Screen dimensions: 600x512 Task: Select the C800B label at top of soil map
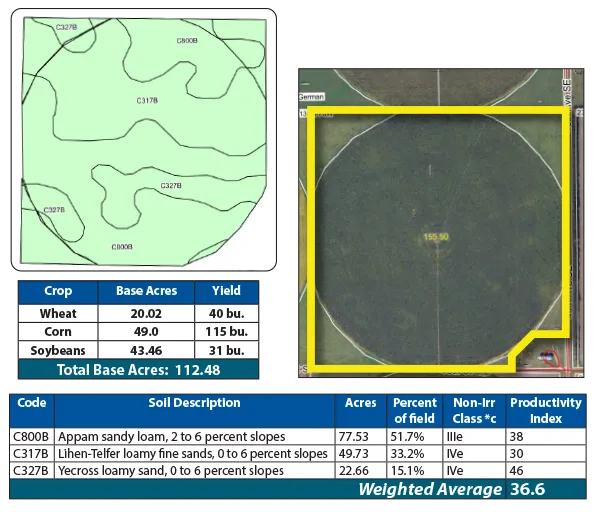pos(187,40)
